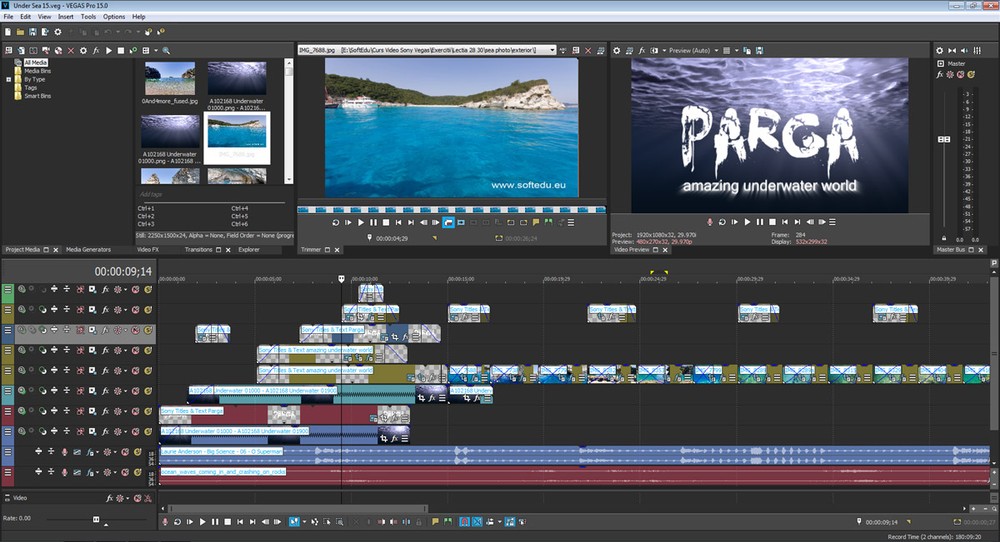Select the 0And4more_fused.jpg thumbnail
1000x542 pixels.
(x=170, y=78)
